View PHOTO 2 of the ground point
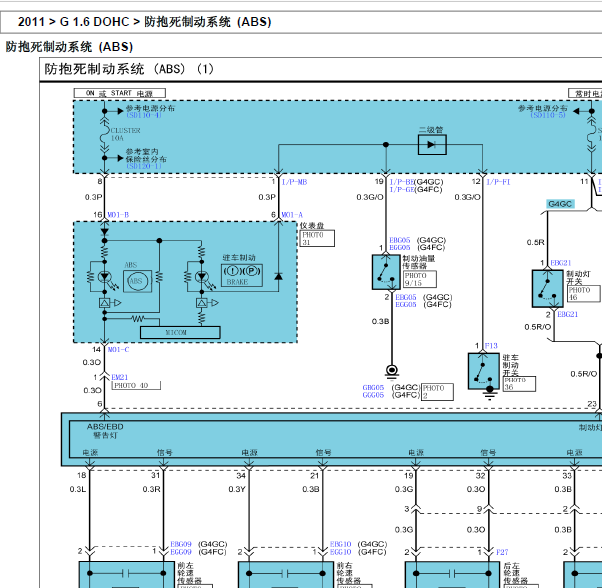Image resolution: width=602 pixels, height=588 pixels. (437, 392)
